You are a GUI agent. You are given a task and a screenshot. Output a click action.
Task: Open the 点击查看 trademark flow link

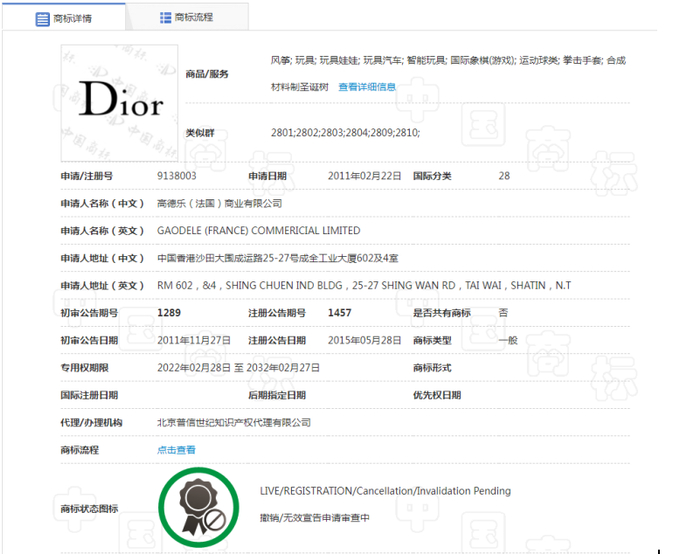coord(176,450)
